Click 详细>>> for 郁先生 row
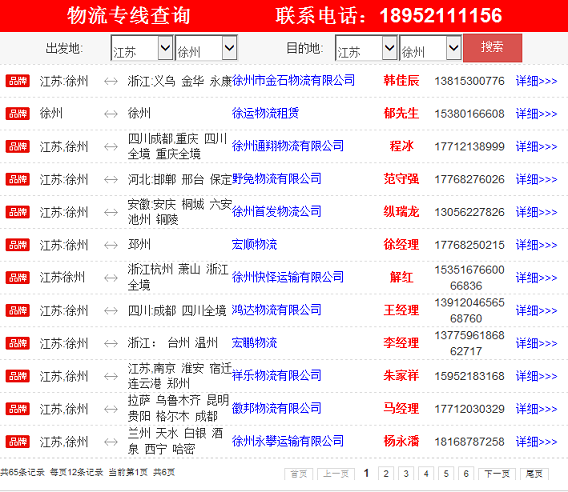The image size is (568, 492). (536, 114)
